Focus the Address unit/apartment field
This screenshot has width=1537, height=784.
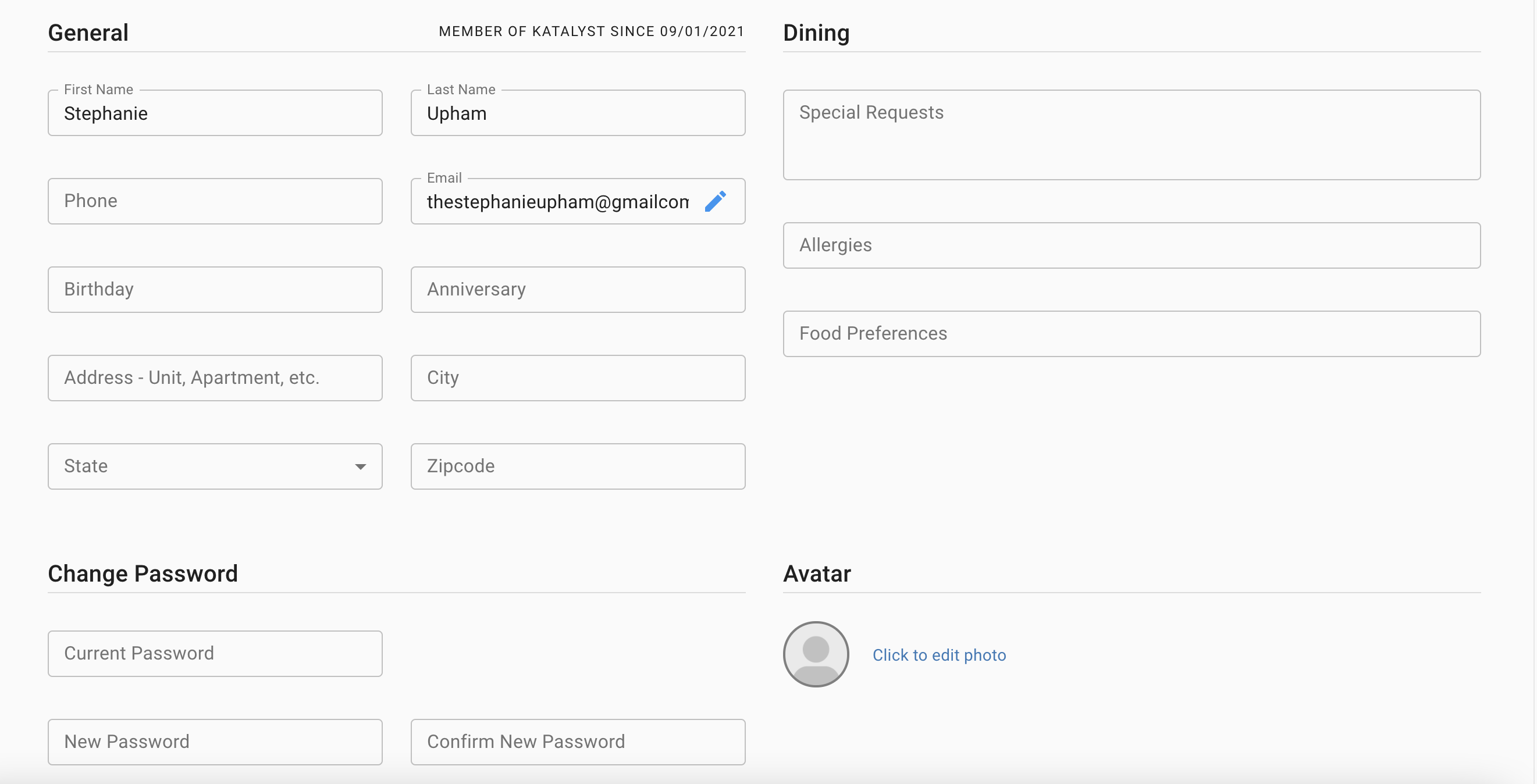click(215, 377)
